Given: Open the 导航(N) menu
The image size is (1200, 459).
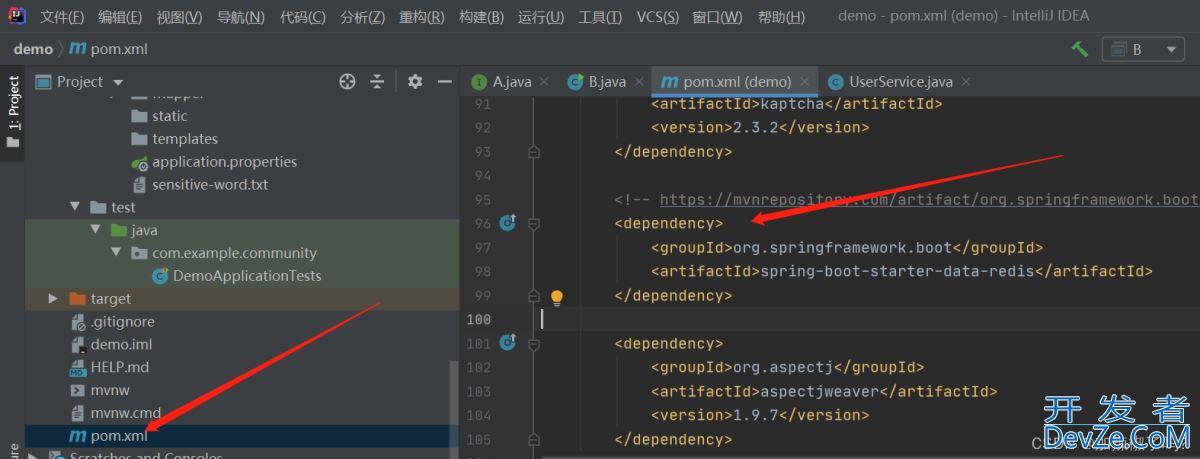Looking at the screenshot, I should pyautogui.click(x=240, y=16).
